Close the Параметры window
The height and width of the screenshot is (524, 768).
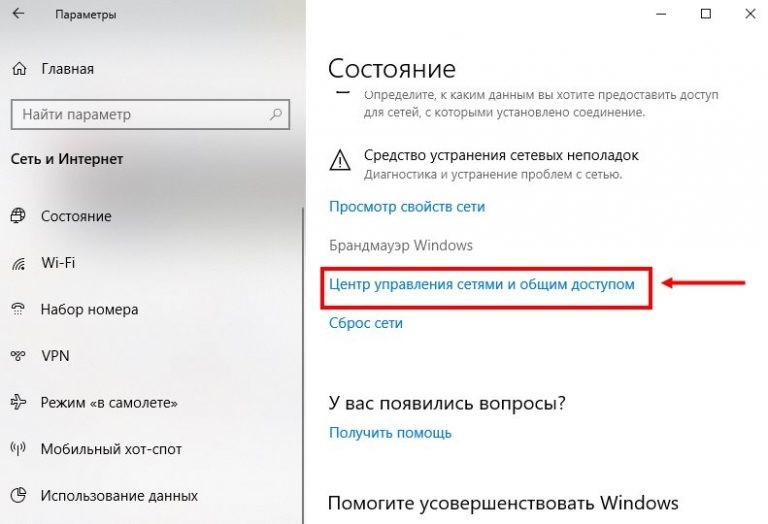[750, 14]
